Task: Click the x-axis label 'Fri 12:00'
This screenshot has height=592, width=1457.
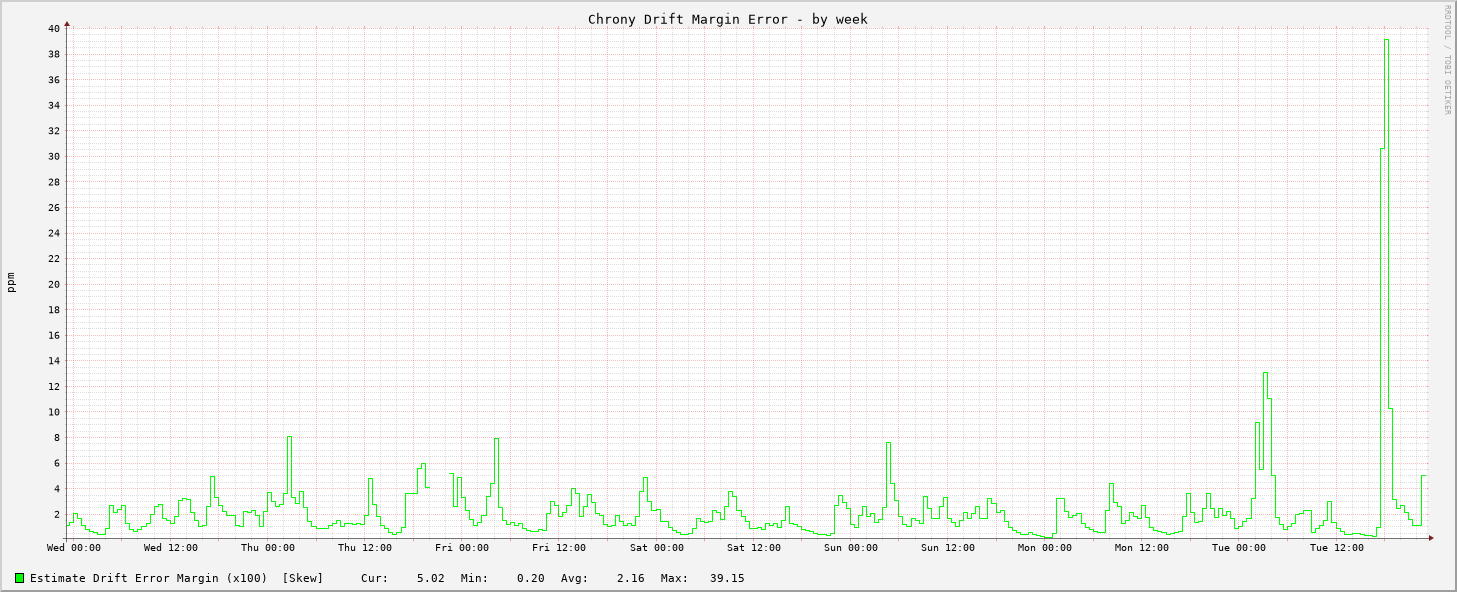Action: point(558,547)
